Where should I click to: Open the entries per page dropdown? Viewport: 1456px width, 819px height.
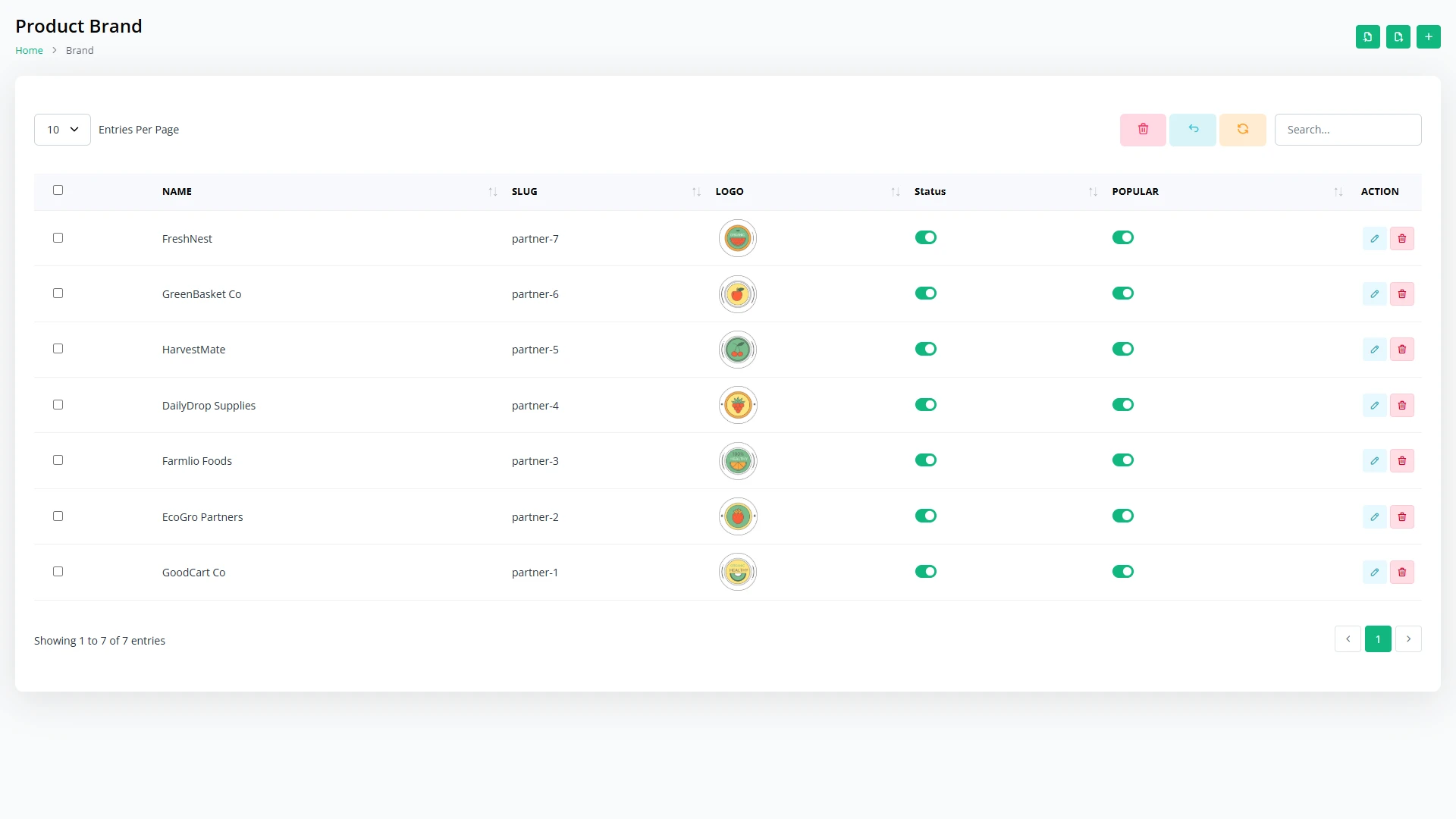click(x=62, y=130)
